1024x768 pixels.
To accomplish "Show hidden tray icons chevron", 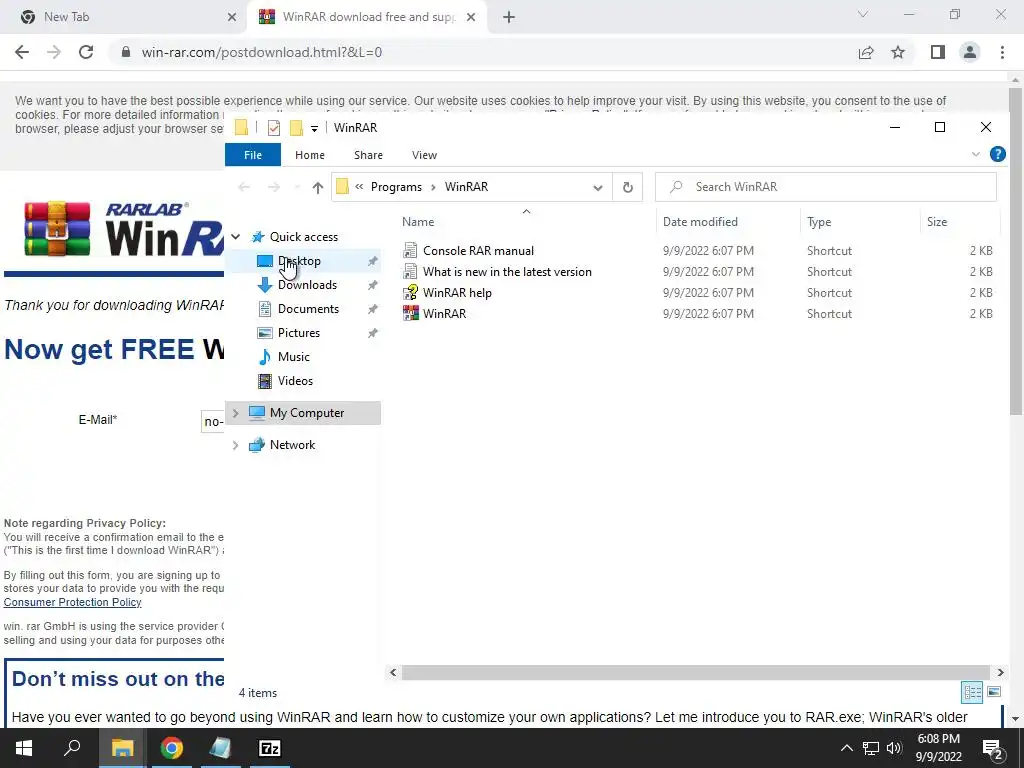I will [846, 748].
